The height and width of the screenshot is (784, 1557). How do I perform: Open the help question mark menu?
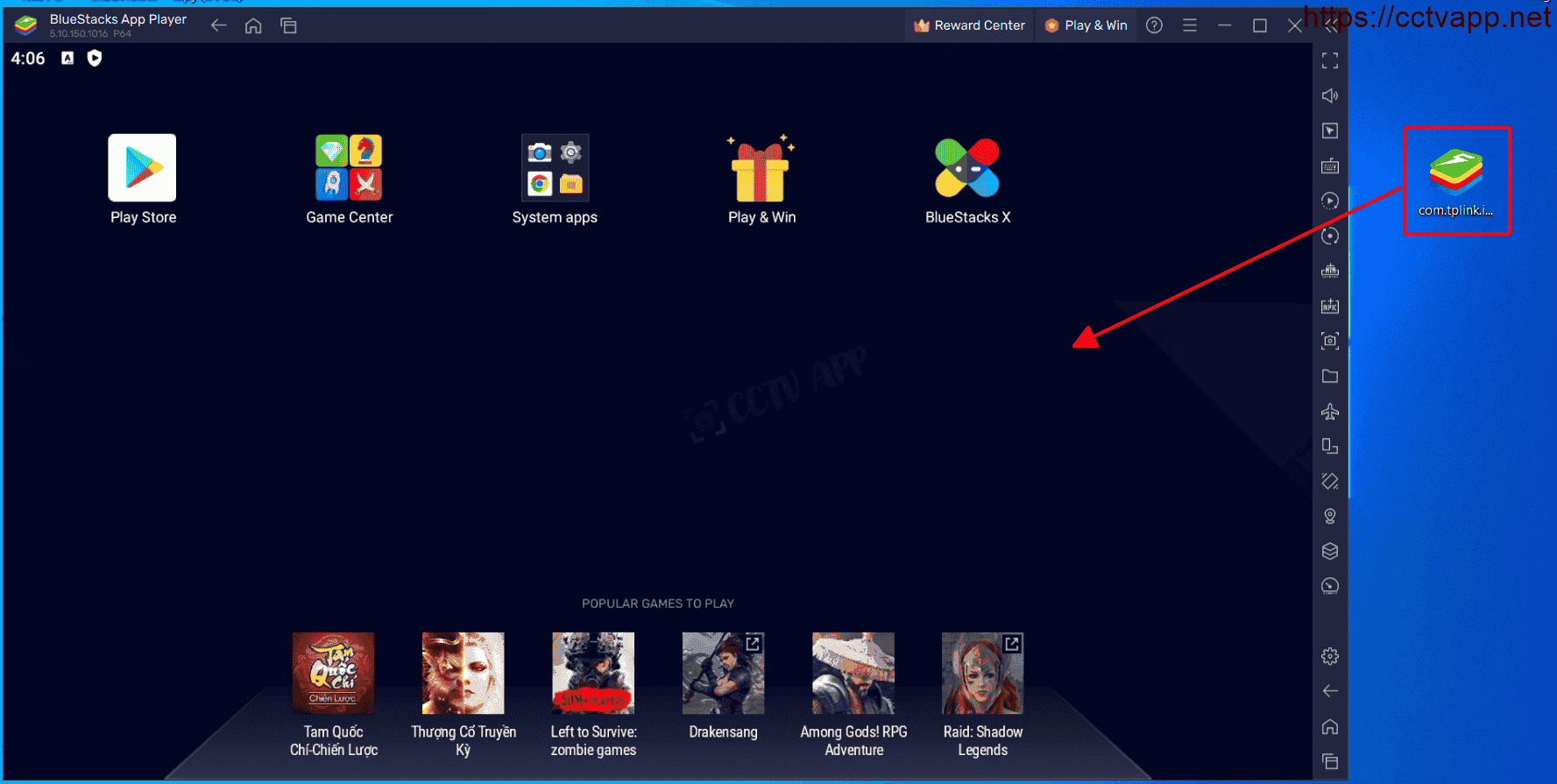pos(1154,25)
